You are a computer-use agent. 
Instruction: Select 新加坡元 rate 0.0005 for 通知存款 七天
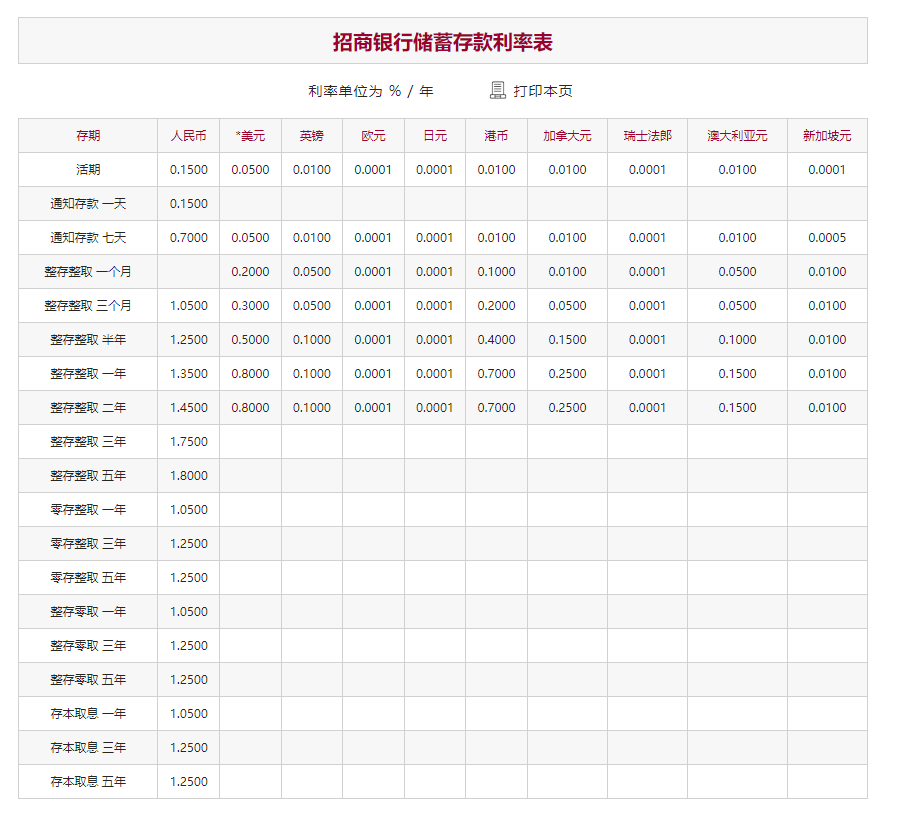point(827,238)
